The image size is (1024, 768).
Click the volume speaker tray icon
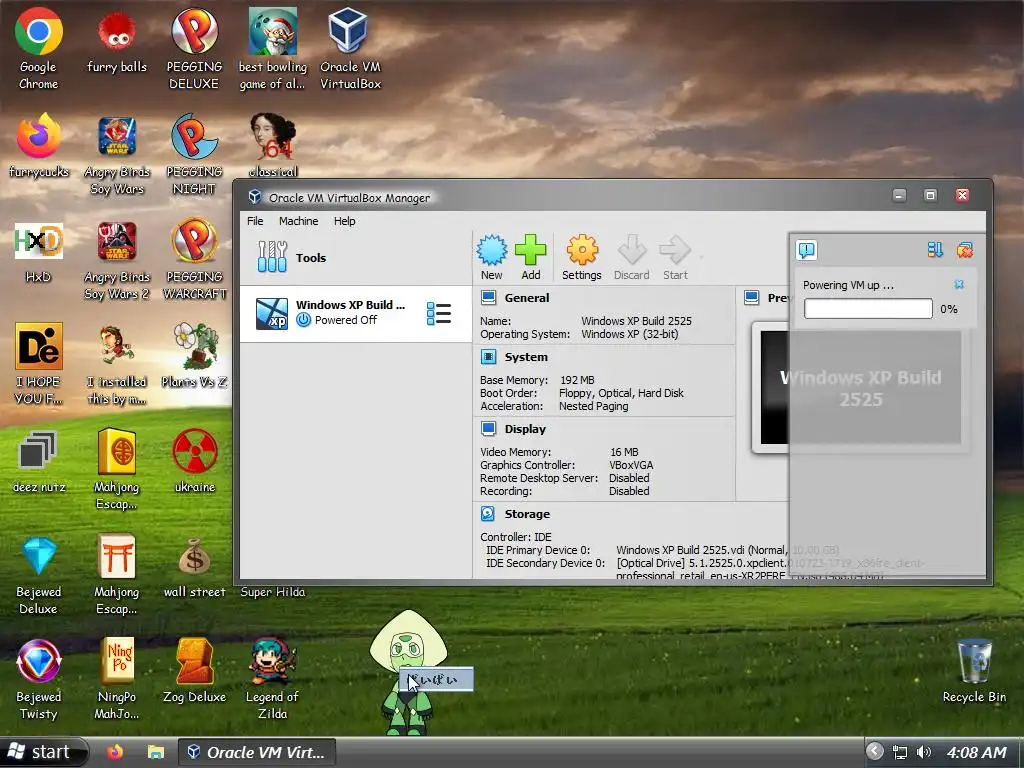pyautogui.click(x=923, y=752)
